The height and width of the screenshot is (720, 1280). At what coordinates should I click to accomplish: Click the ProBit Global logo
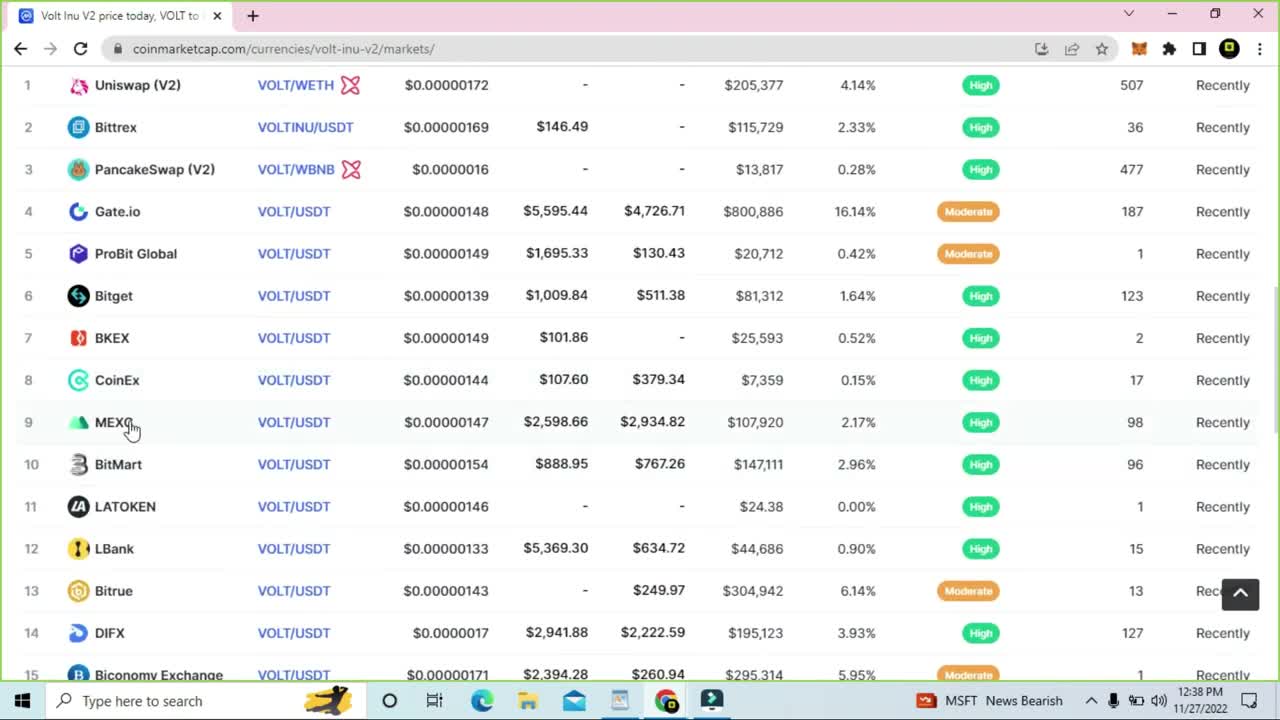point(78,254)
